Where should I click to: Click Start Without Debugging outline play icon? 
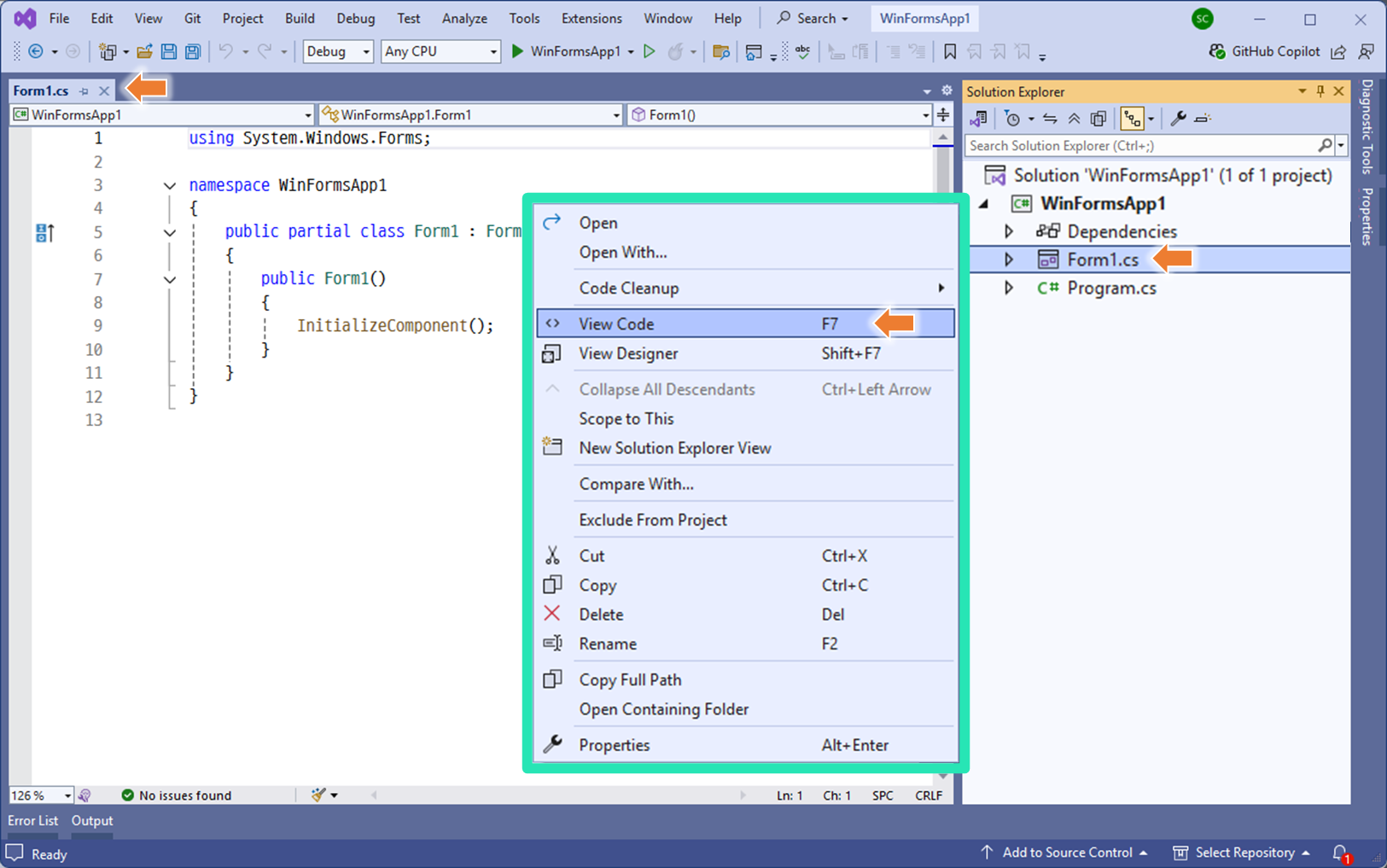pos(650,51)
